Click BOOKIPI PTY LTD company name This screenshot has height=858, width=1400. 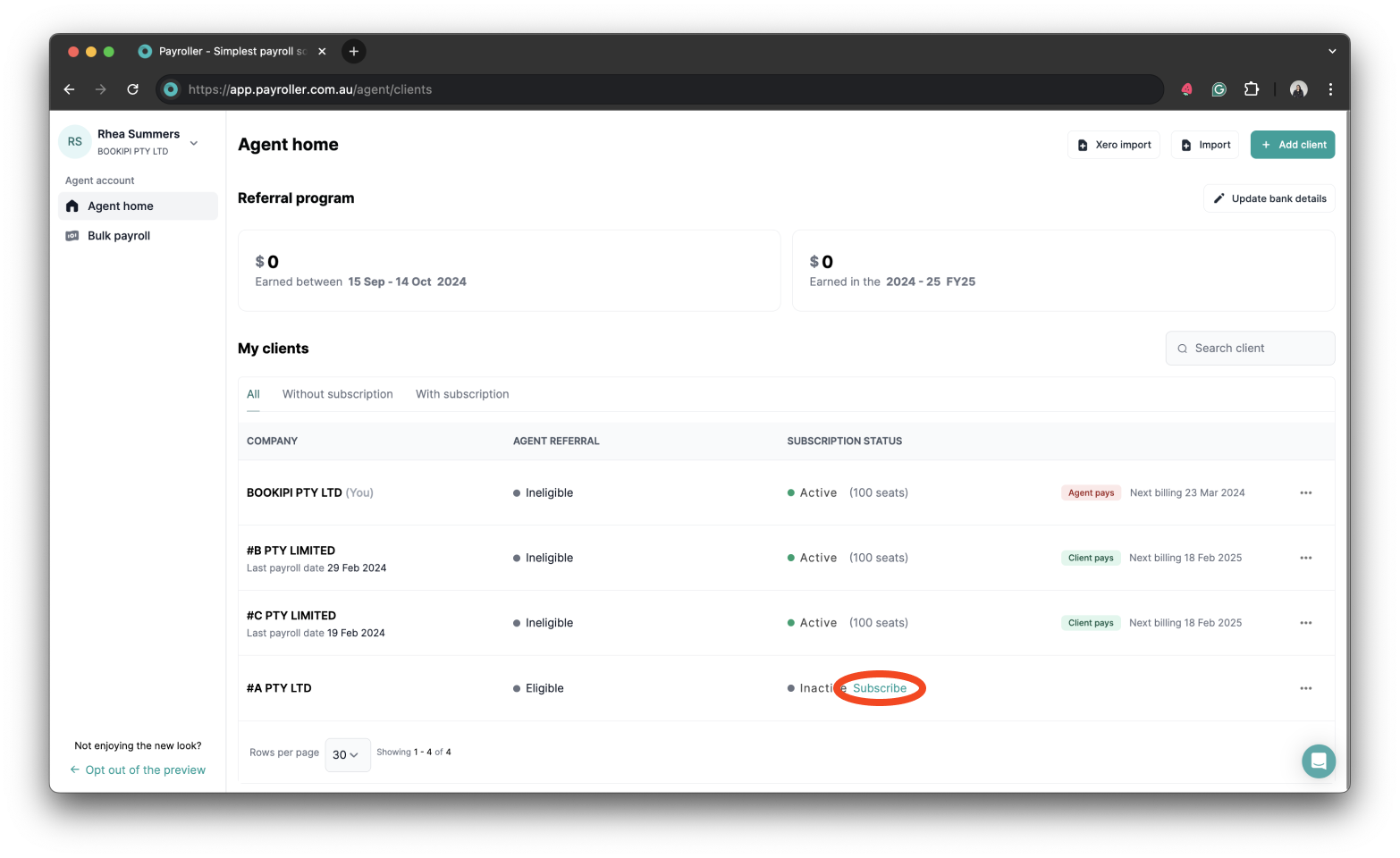294,492
